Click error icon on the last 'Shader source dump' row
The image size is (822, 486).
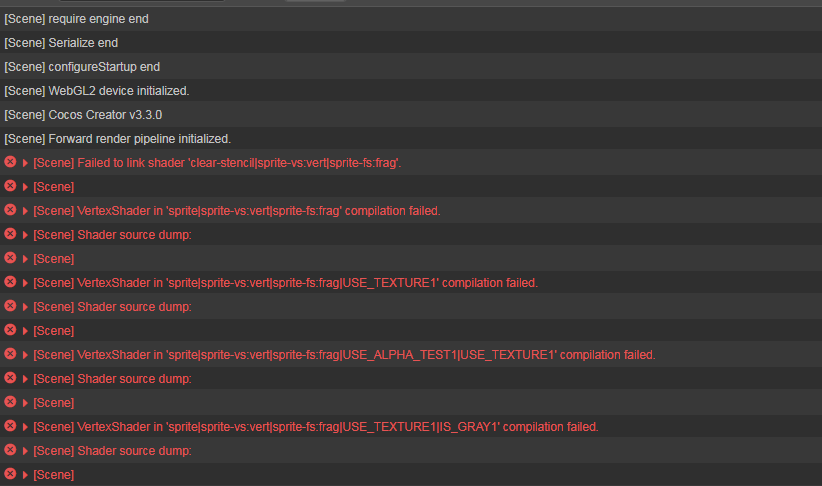point(10,450)
